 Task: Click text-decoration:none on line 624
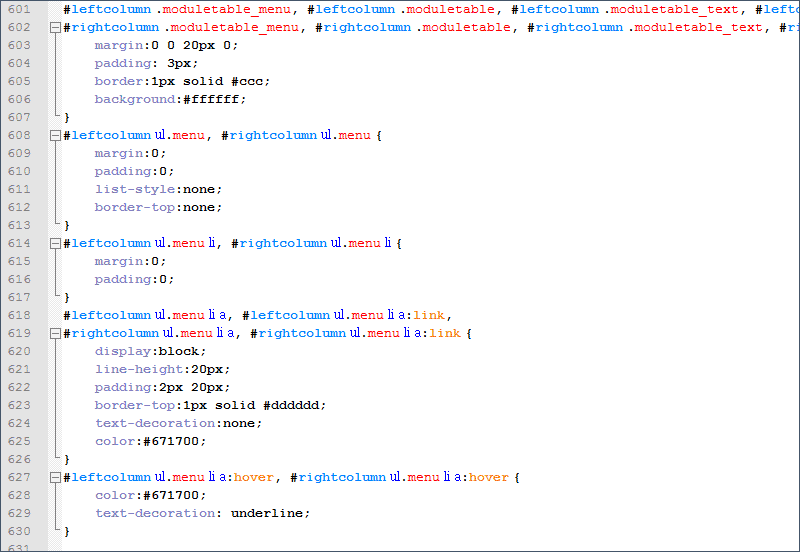pyautogui.click(x=178, y=423)
